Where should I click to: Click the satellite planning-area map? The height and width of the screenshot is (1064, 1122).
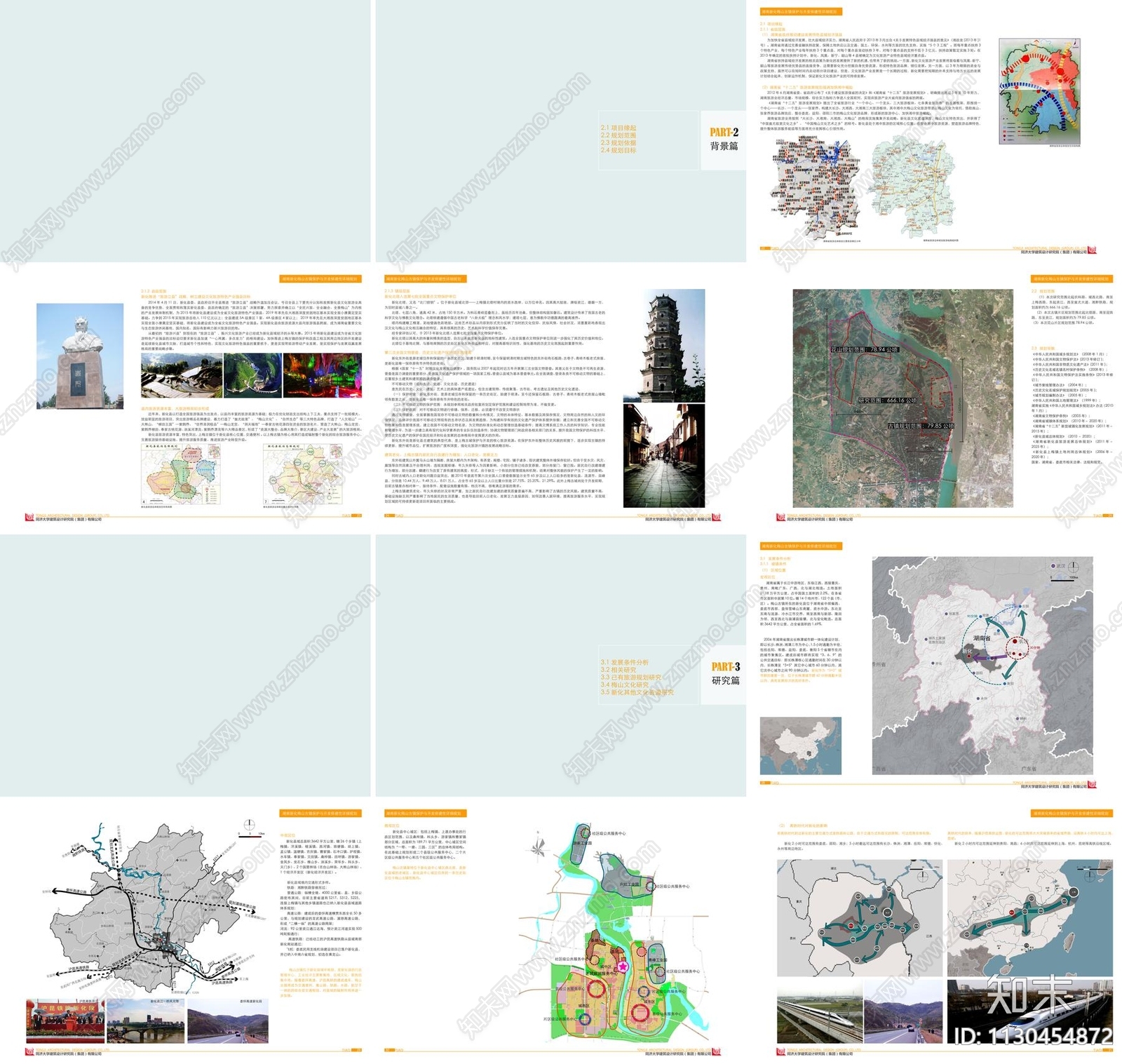tap(903, 398)
